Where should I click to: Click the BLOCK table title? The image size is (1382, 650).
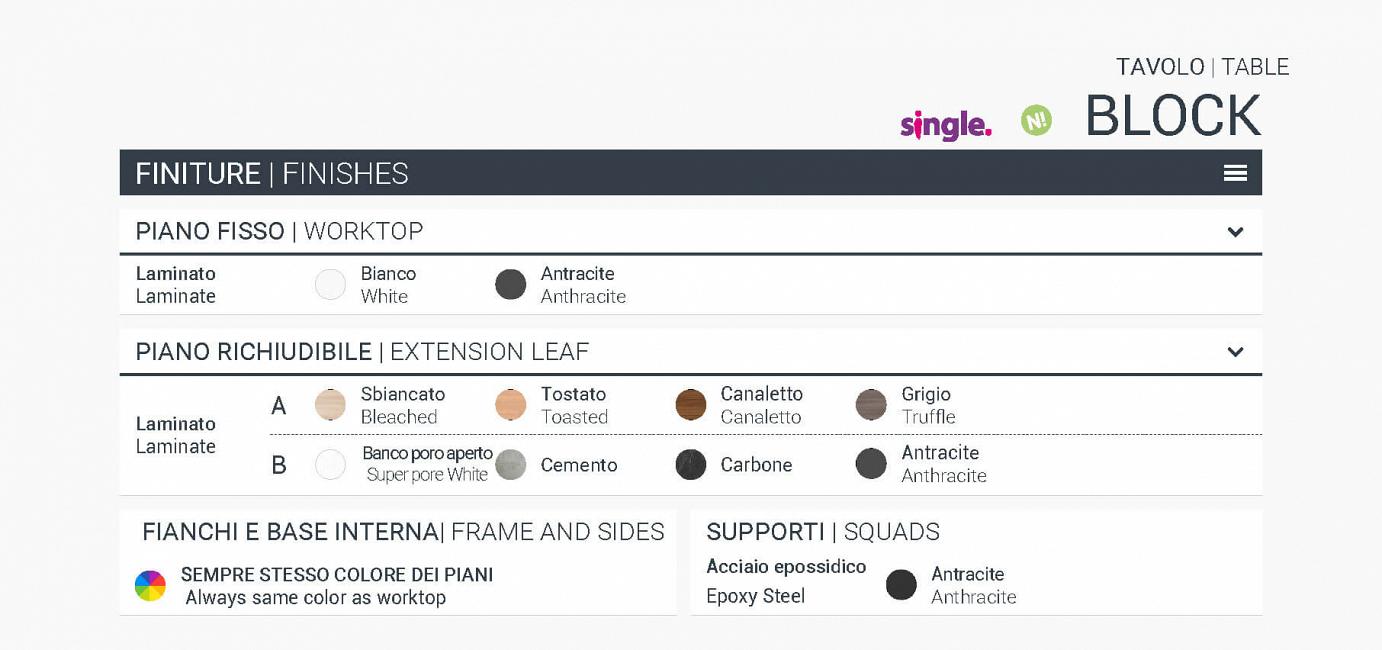[1172, 117]
